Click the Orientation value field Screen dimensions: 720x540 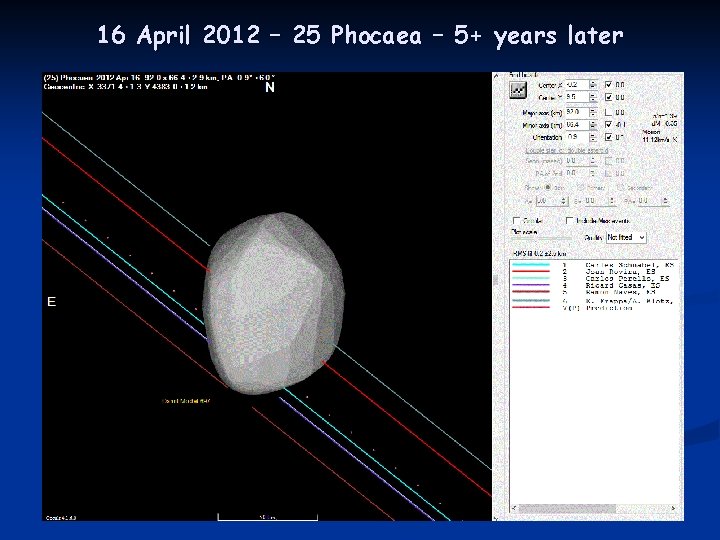(x=577, y=137)
